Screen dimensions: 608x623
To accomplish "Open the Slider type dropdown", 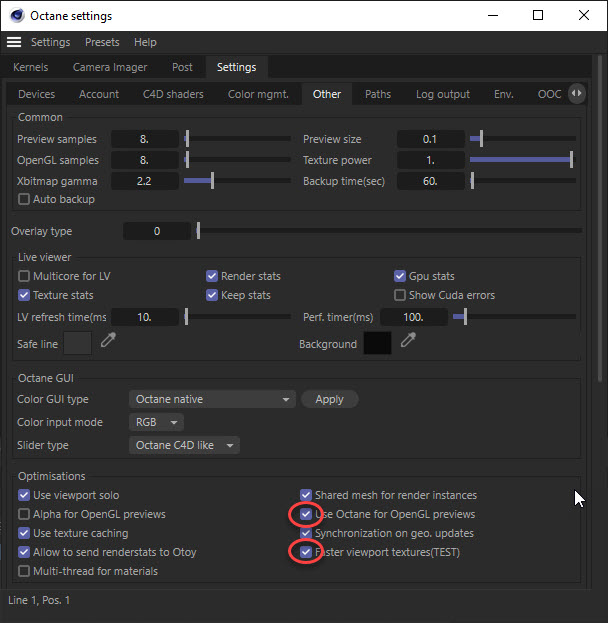I will [x=184, y=445].
